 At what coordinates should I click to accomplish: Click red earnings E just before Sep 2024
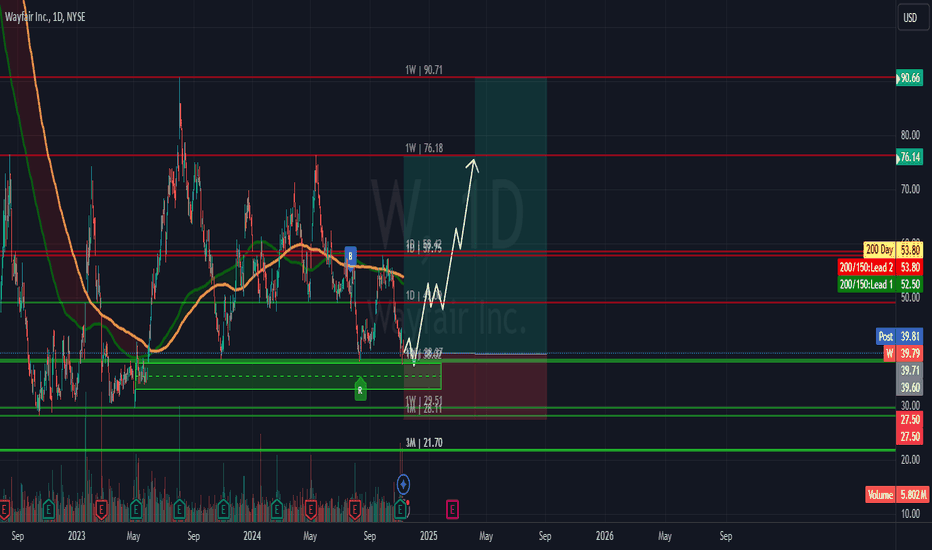(355, 510)
